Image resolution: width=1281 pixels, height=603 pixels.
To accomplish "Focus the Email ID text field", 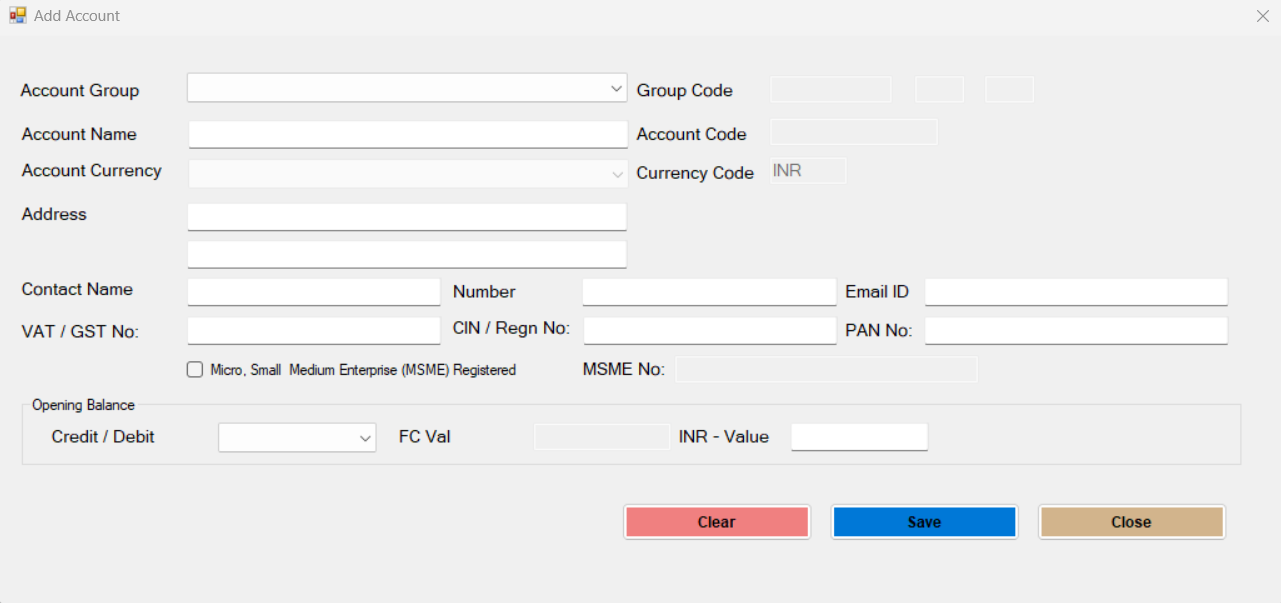I will tap(1075, 291).
